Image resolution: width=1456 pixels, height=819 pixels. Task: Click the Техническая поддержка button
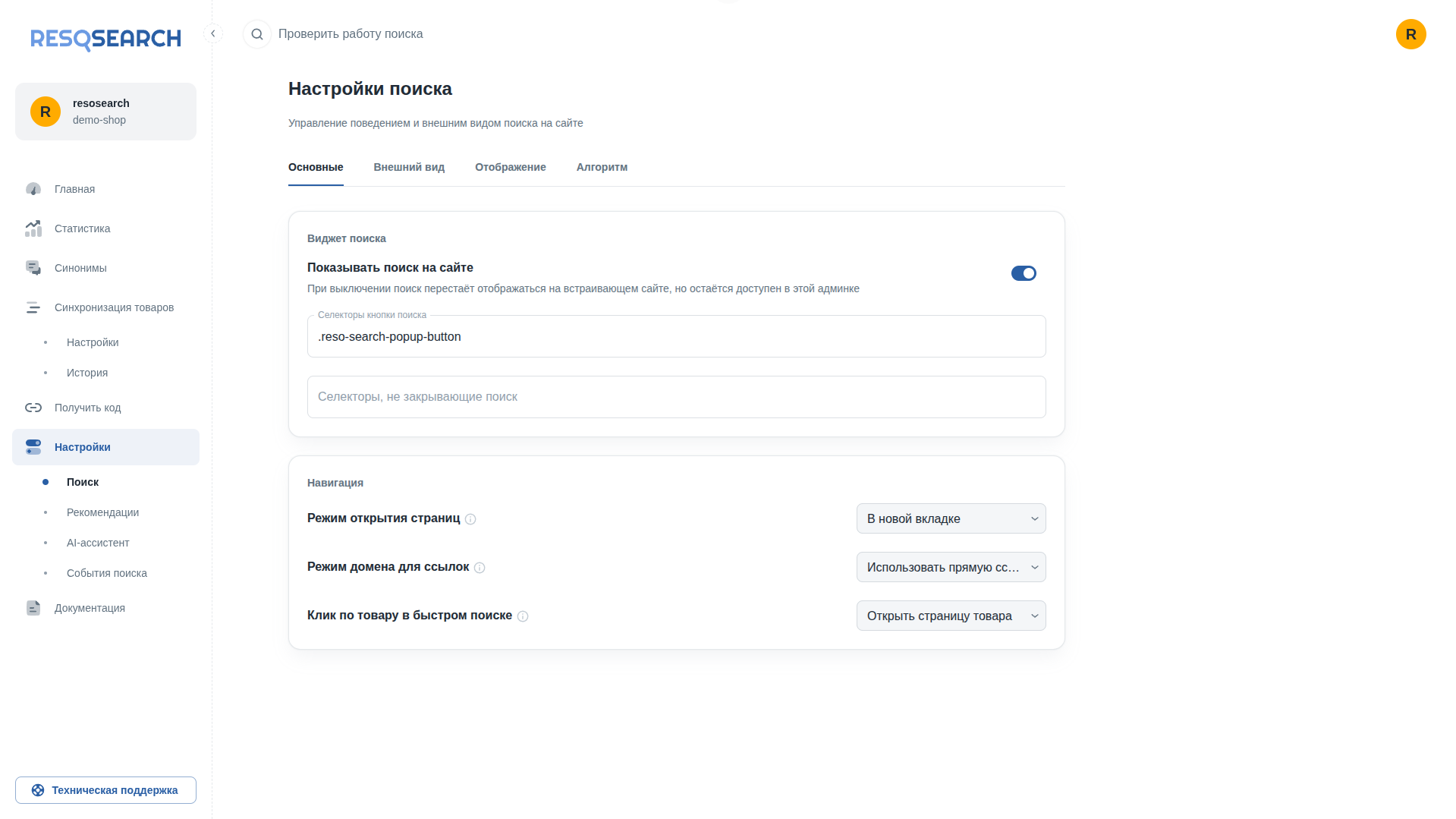[x=105, y=790]
